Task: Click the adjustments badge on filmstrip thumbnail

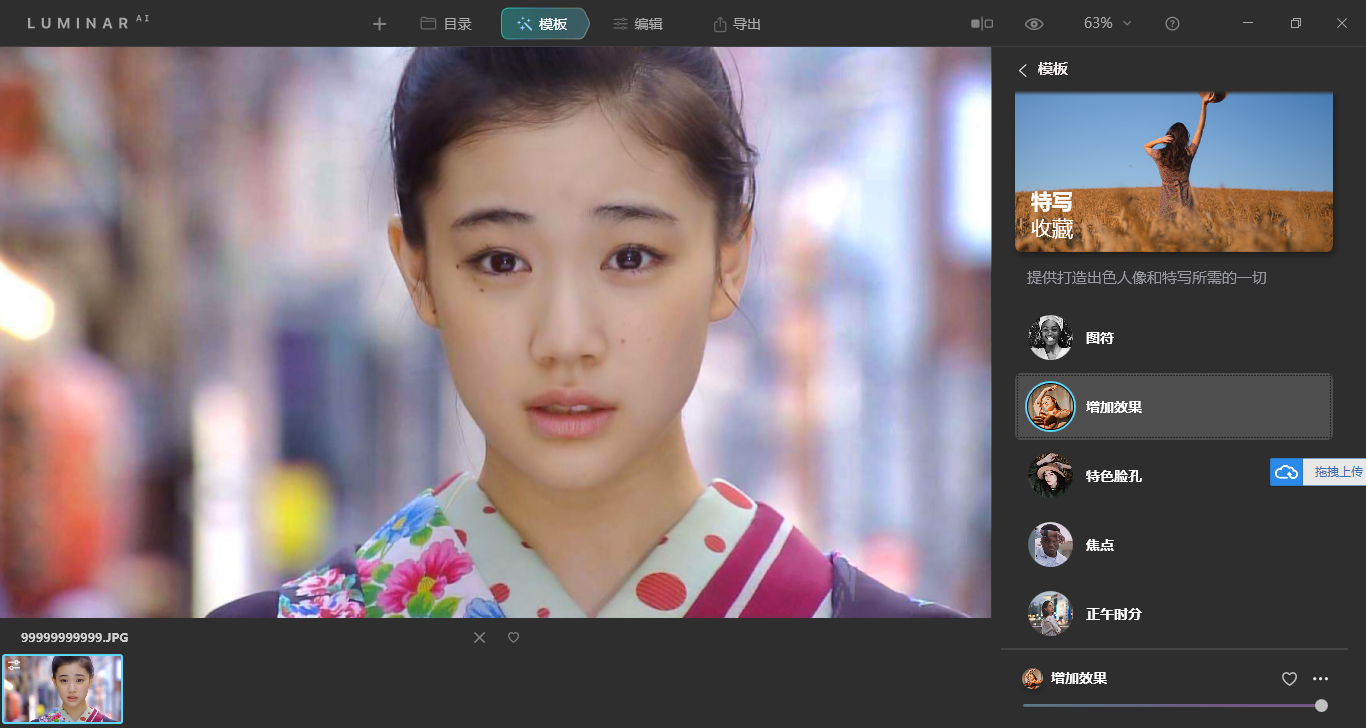Action: click(13, 665)
